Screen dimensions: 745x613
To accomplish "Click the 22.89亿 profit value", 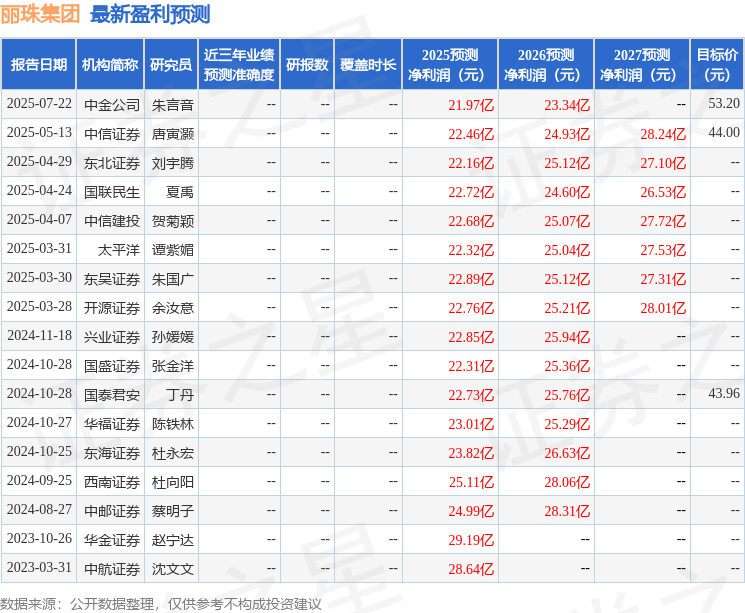I will coord(471,279).
